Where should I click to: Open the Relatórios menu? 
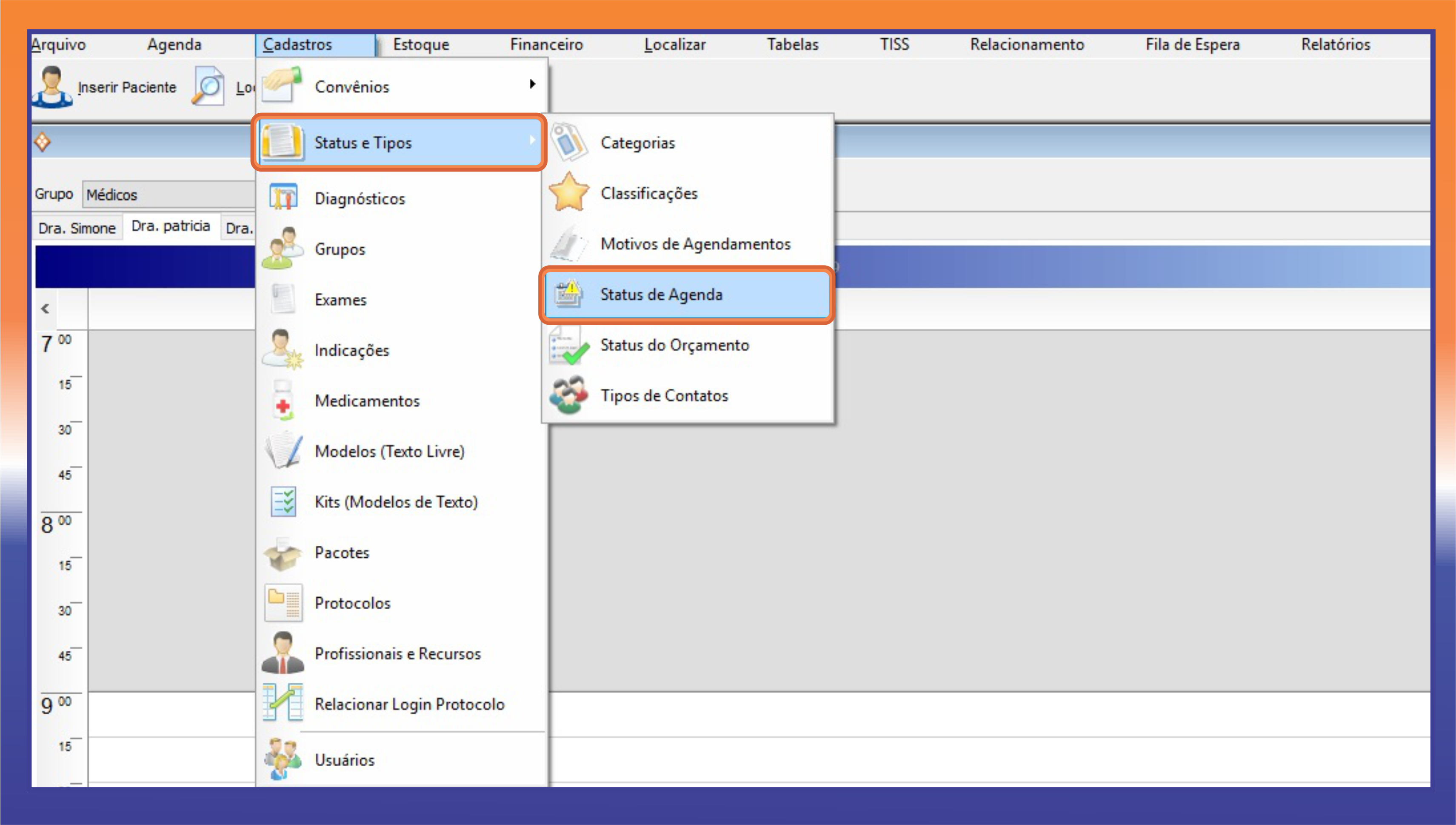(x=1335, y=44)
